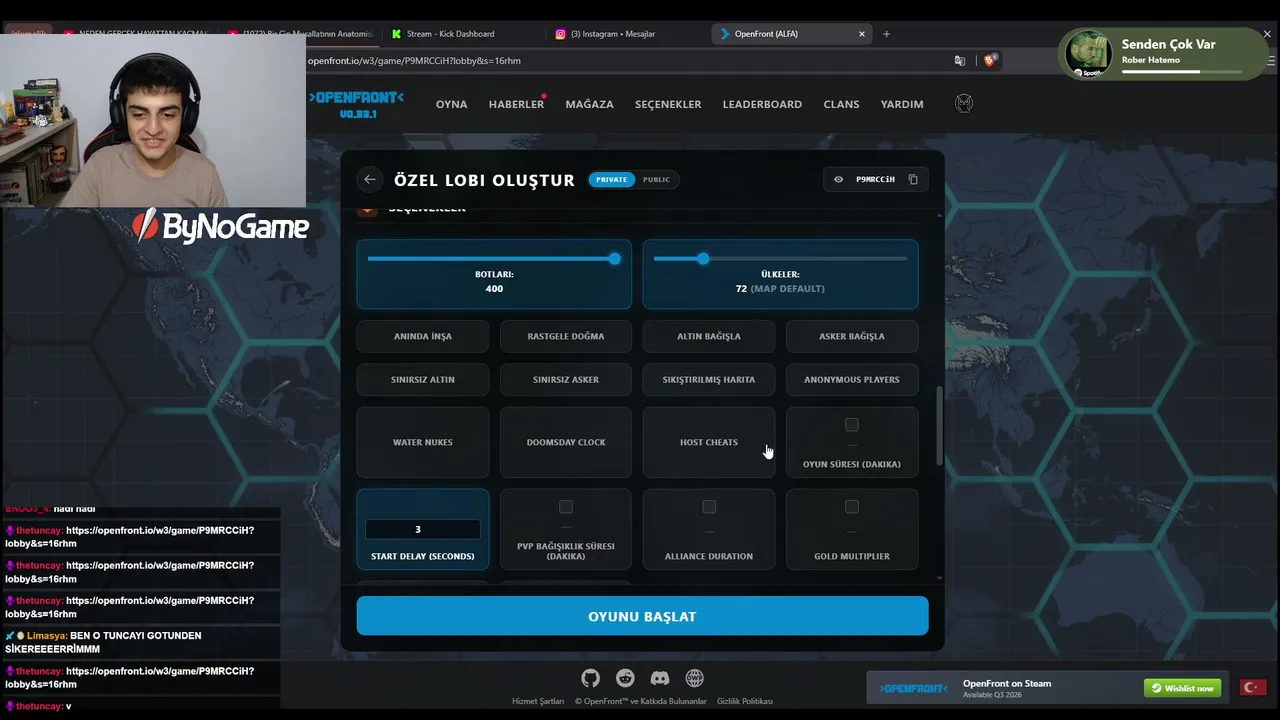Open the GitHub link in footer
Viewport: 1280px width, 720px height.
pos(591,679)
